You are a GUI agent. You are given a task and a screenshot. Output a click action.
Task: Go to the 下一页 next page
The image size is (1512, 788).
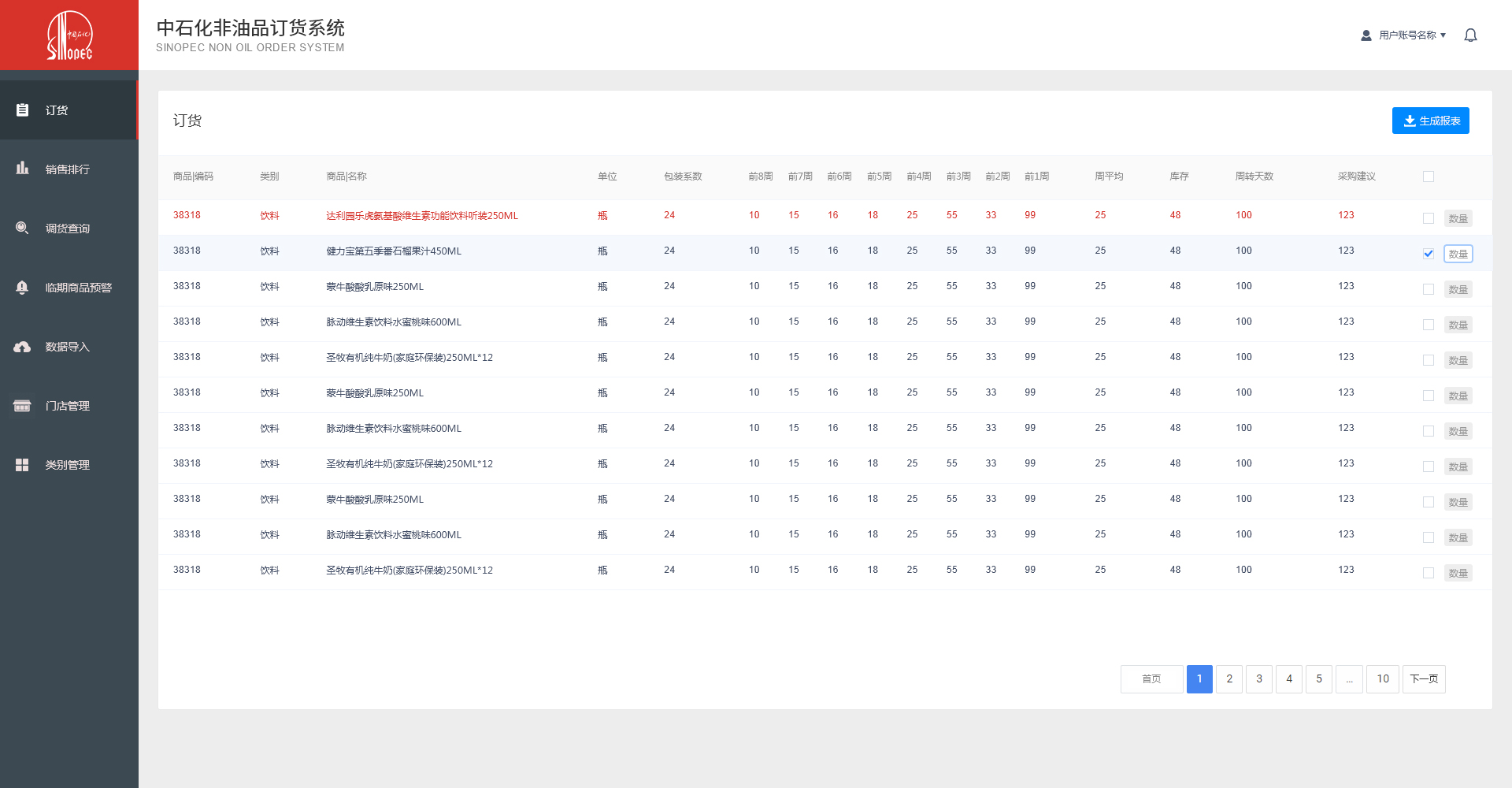click(1423, 679)
